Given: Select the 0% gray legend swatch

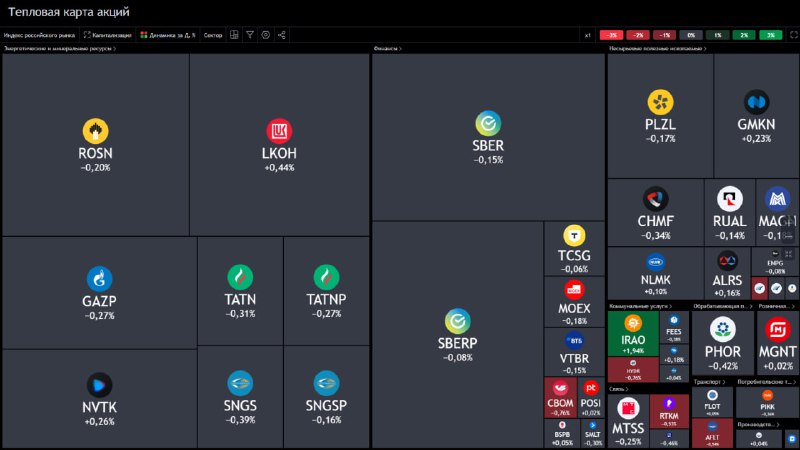Looking at the screenshot, I should [x=691, y=35].
